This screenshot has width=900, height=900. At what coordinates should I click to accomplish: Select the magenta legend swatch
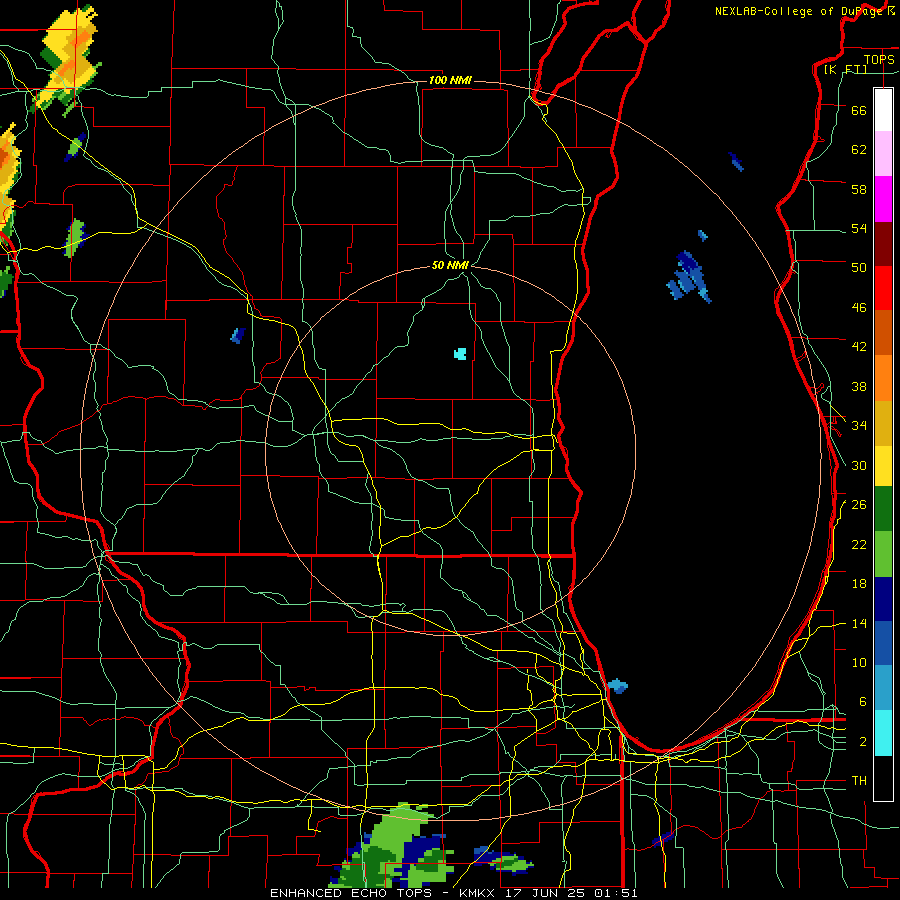pos(883,199)
